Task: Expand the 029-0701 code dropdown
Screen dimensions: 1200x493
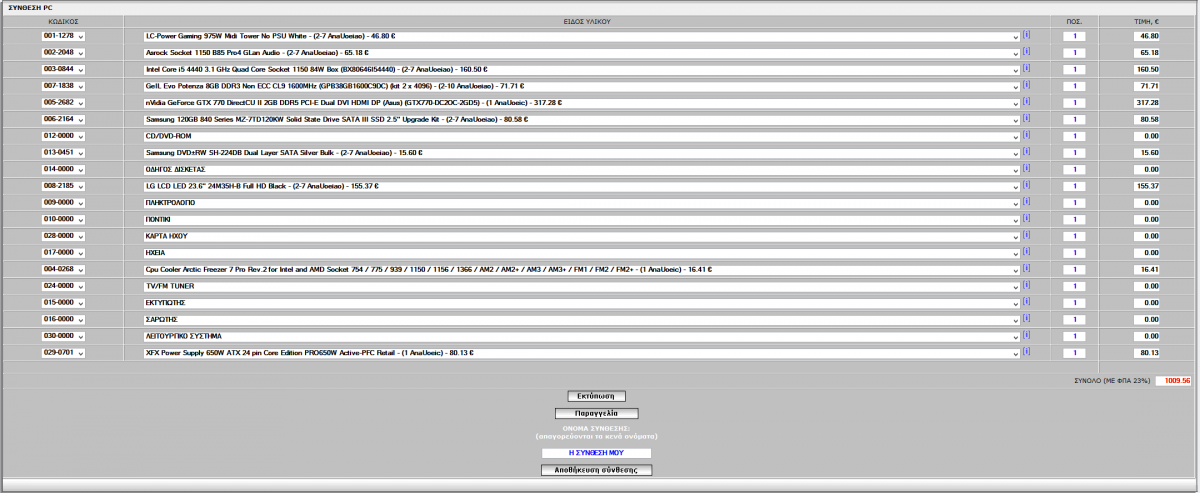Action: pyautogui.click(x=63, y=353)
